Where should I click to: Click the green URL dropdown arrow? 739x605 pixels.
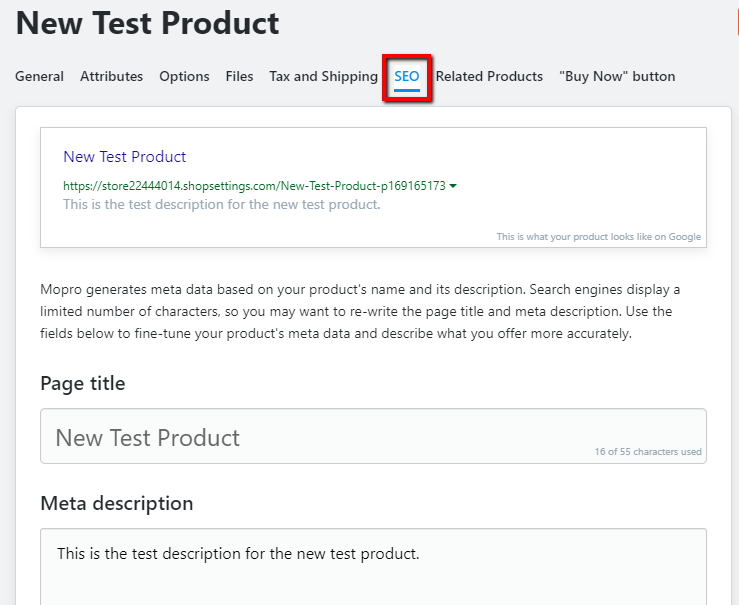point(453,186)
